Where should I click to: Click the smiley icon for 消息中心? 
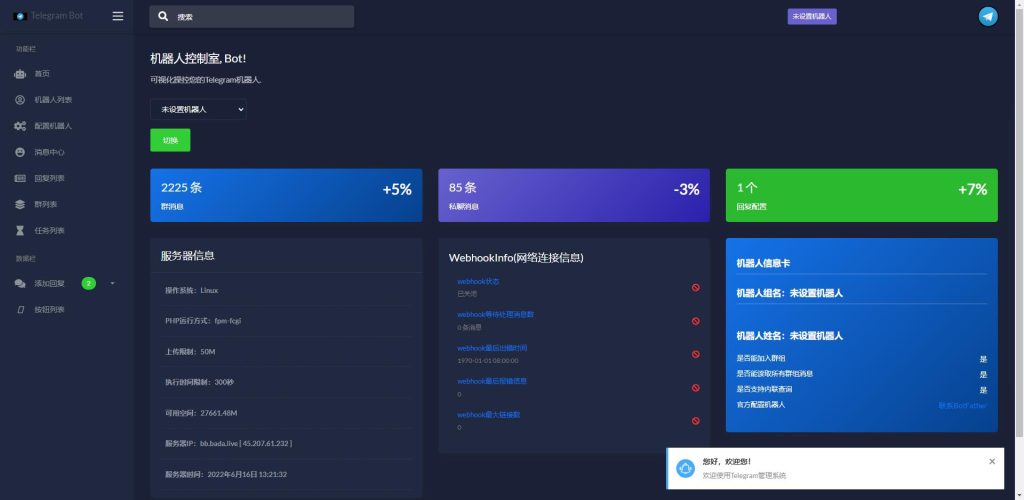20,152
